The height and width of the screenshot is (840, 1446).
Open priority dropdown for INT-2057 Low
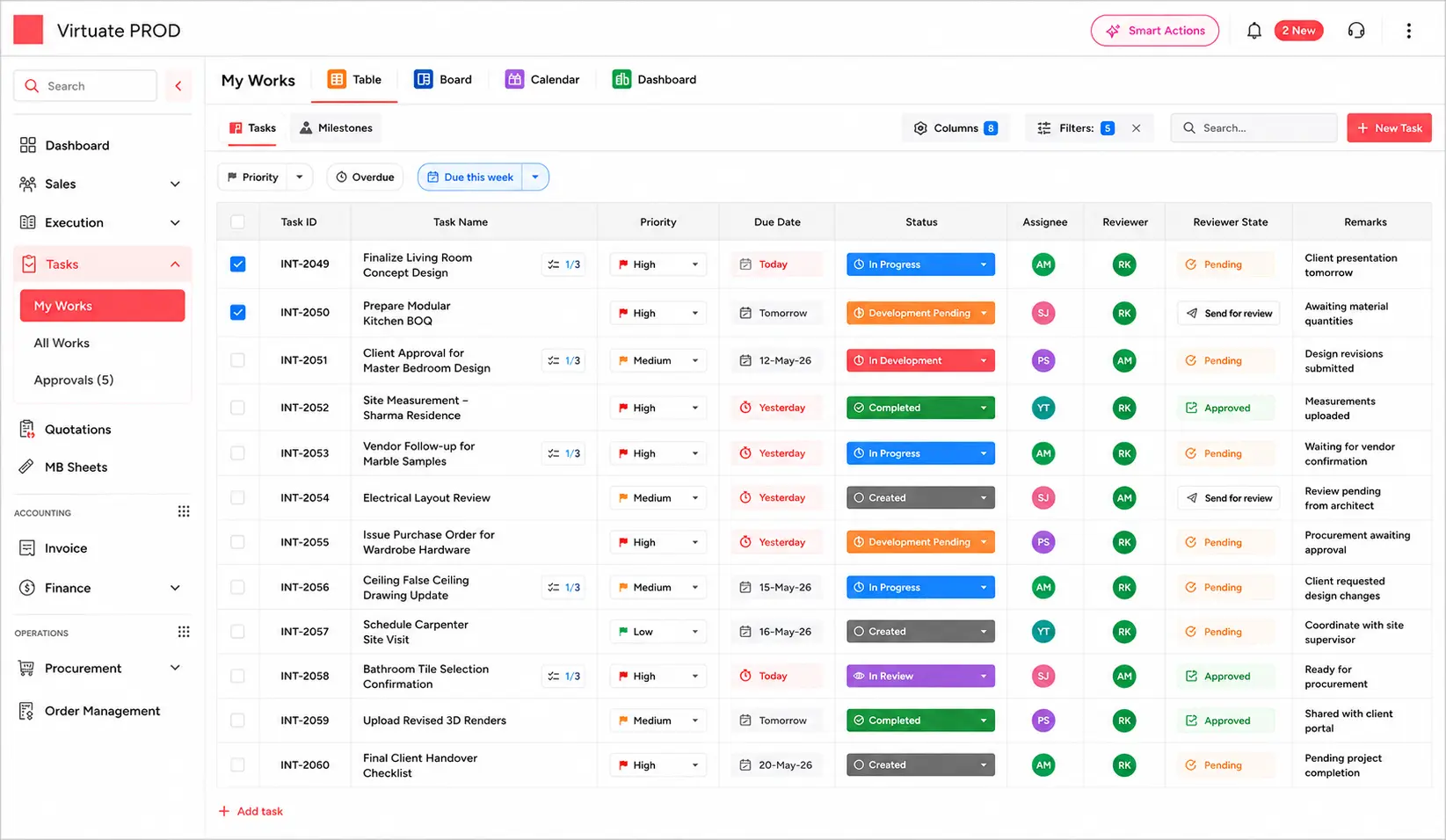click(658, 632)
